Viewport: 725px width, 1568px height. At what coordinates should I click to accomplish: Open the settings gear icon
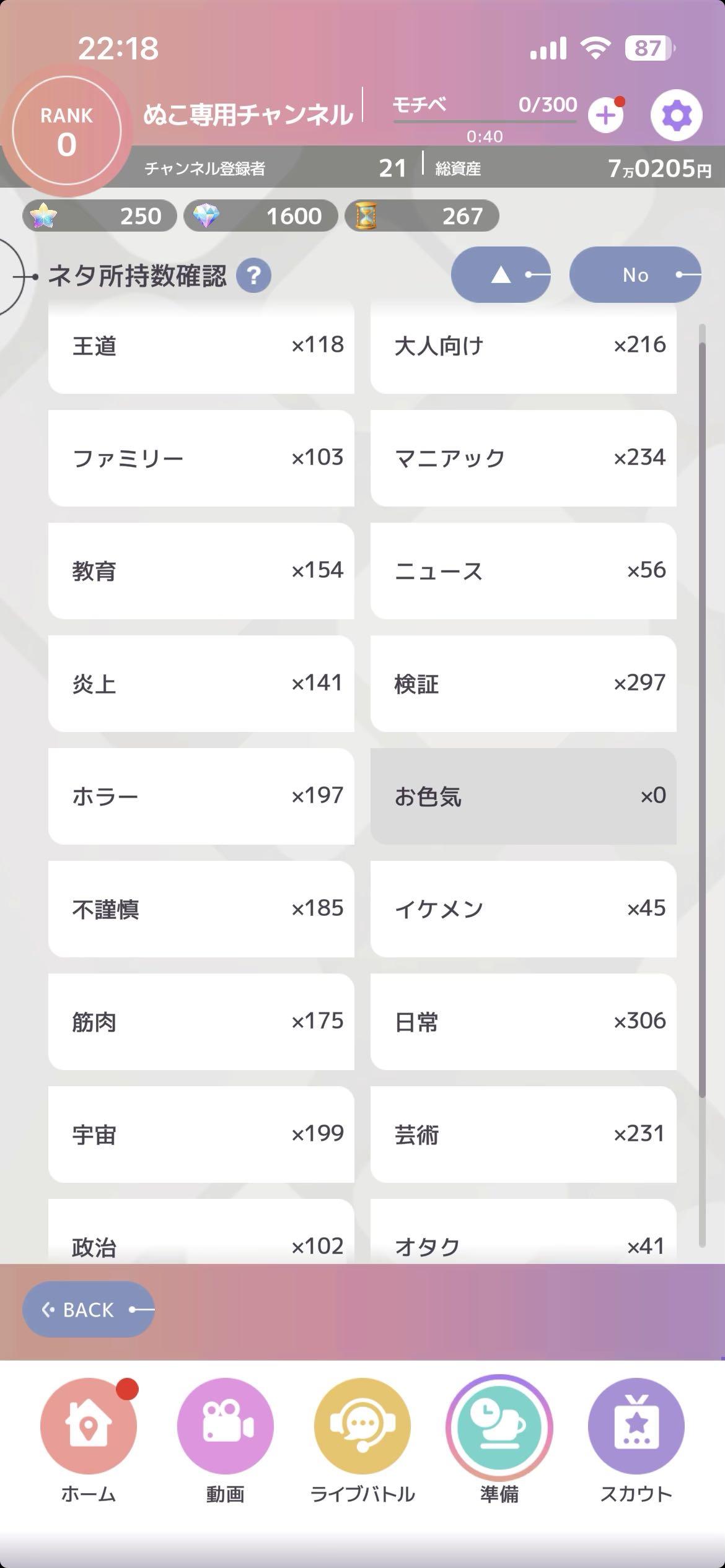coord(676,115)
